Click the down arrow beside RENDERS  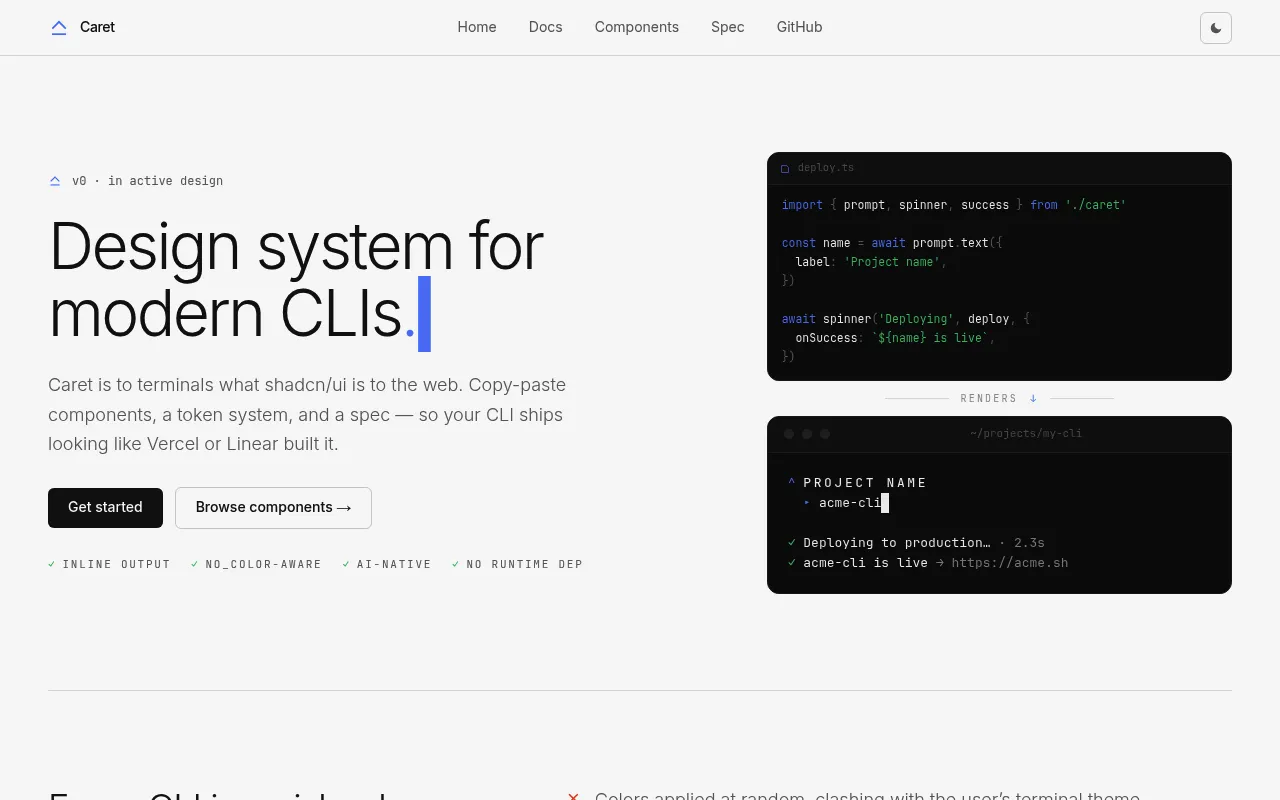[1033, 398]
